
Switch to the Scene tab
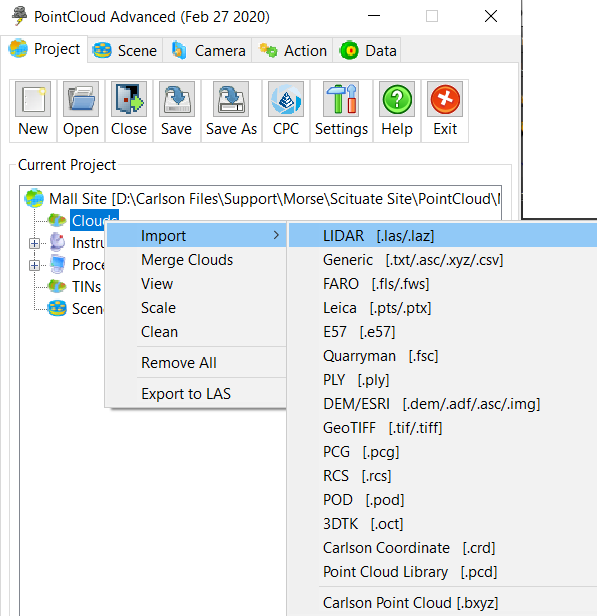(125, 50)
